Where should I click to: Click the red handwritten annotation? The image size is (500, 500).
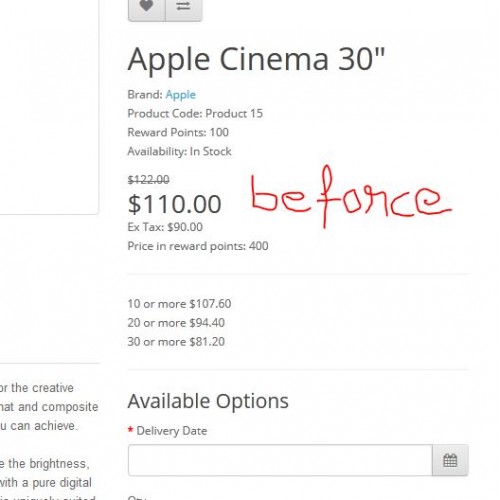pyautogui.click(x=351, y=197)
